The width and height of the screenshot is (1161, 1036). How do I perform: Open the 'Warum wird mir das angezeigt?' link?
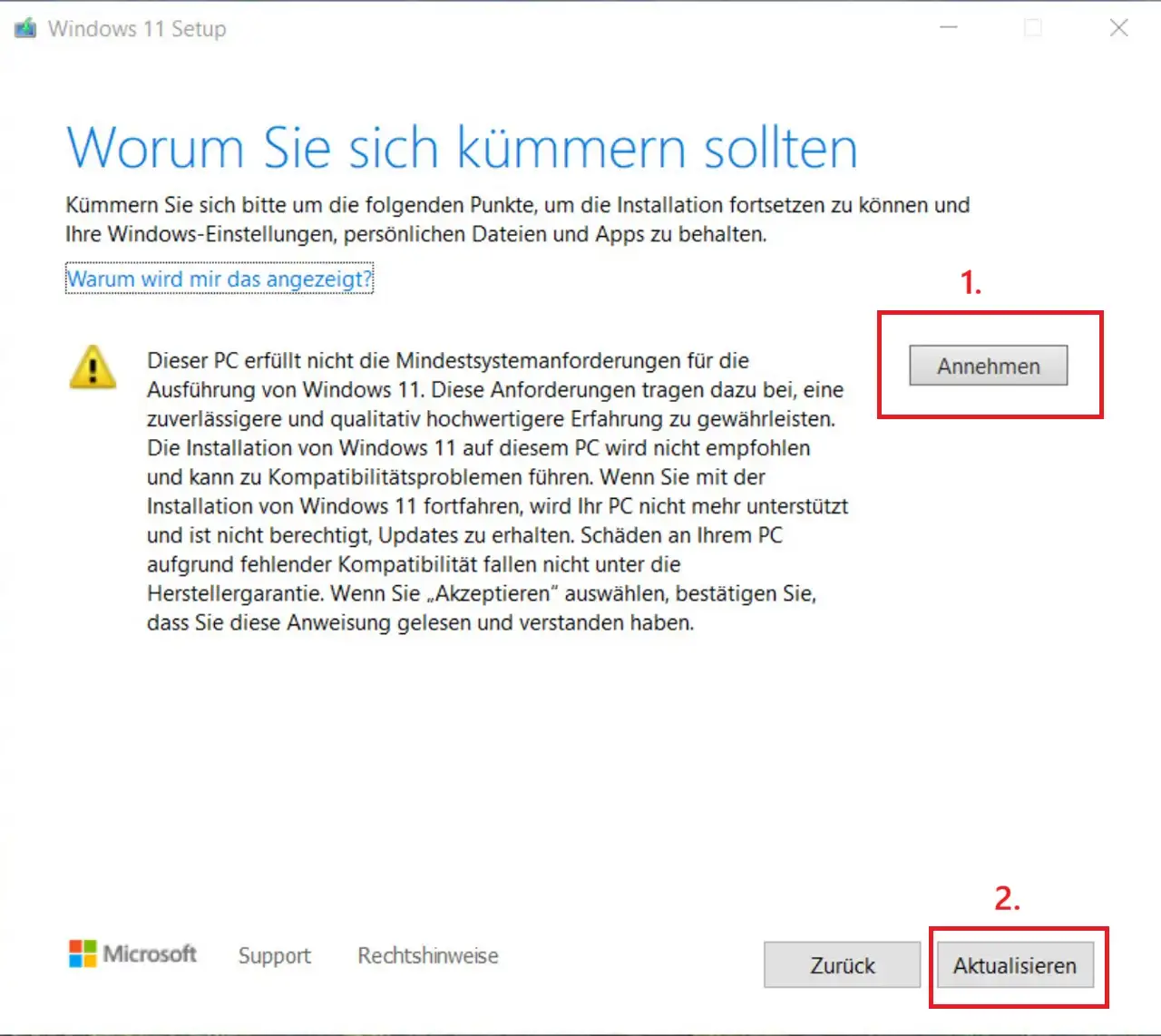coord(220,279)
